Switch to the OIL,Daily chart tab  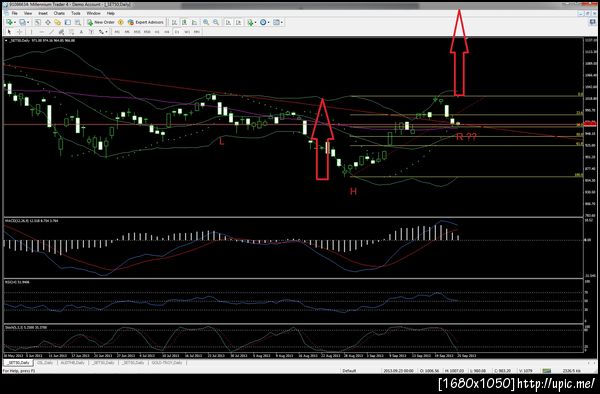coord(45,362)
